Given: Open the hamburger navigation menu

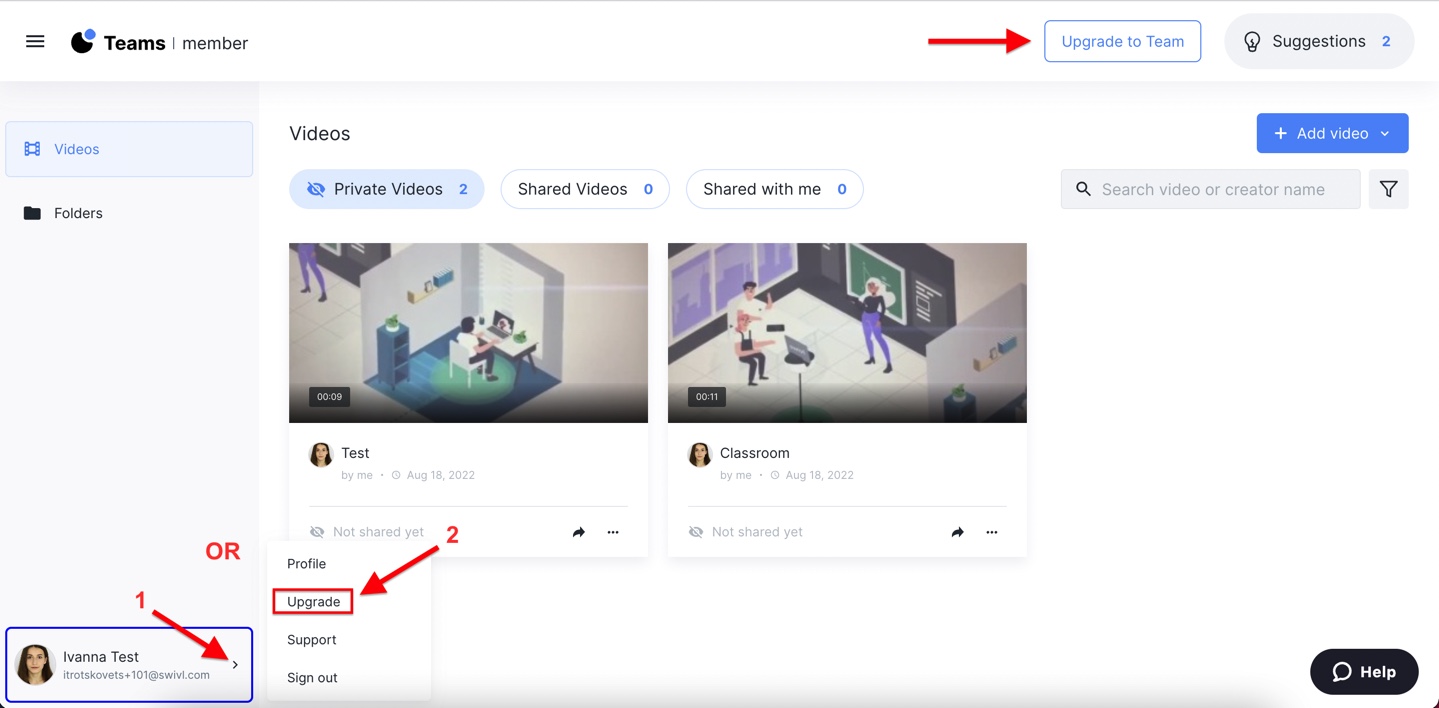Looking at the screenshot, I should coord(35,42).
